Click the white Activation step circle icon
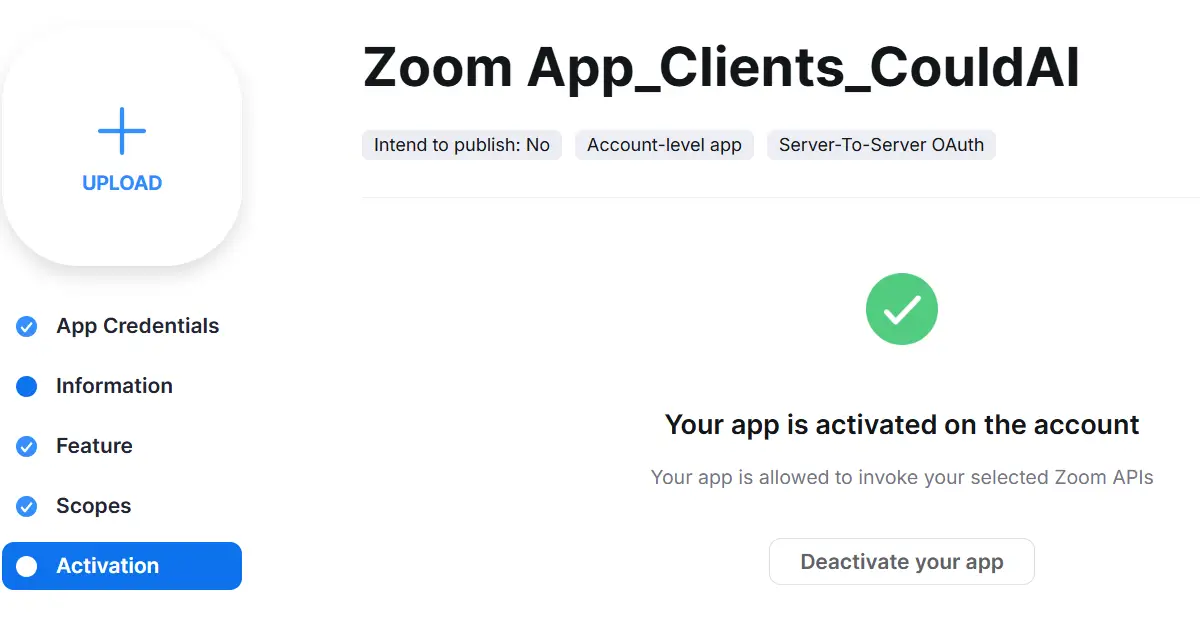The image size is (1200, 635). pyautogui.click(x=27, y=566)
